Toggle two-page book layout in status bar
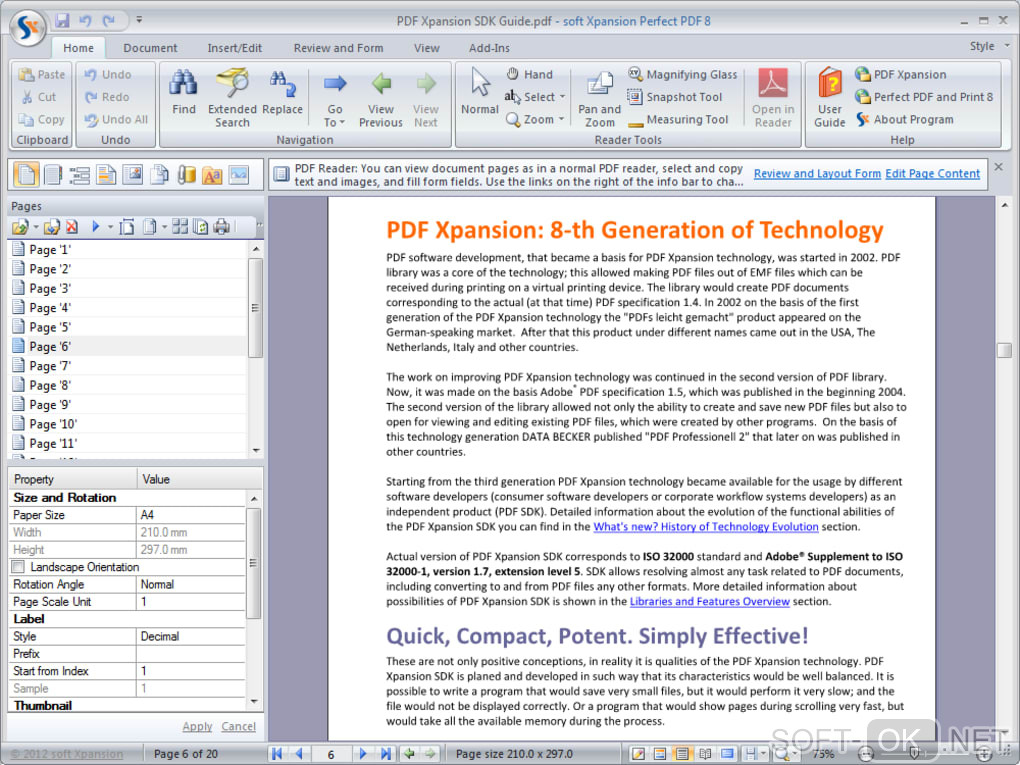 point(705,753)
